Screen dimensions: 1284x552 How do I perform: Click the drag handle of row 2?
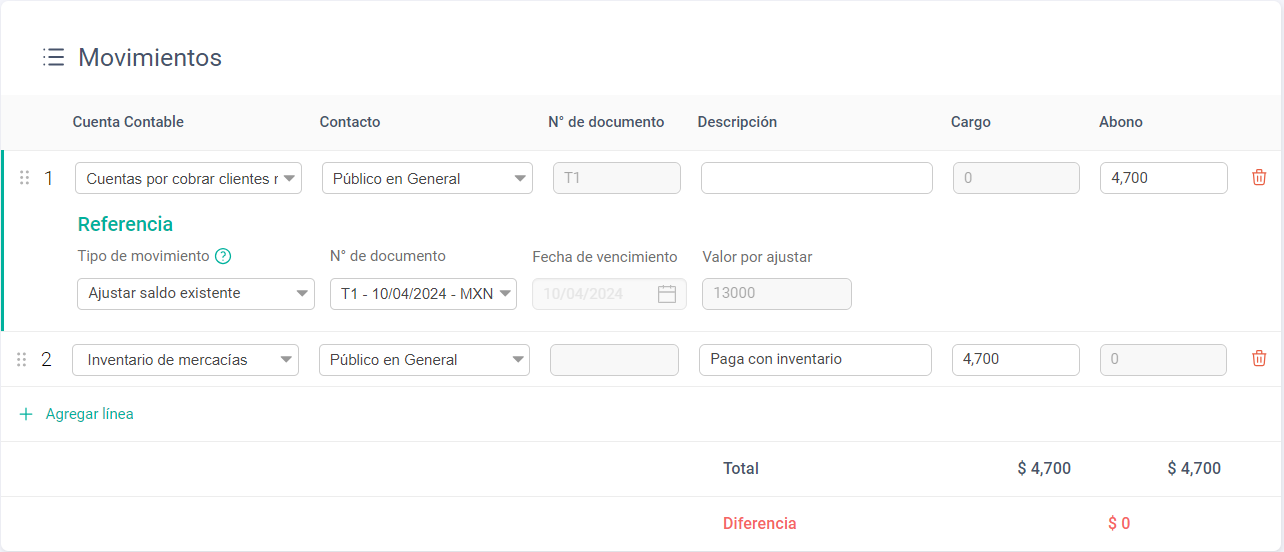(x=22, y=360)
